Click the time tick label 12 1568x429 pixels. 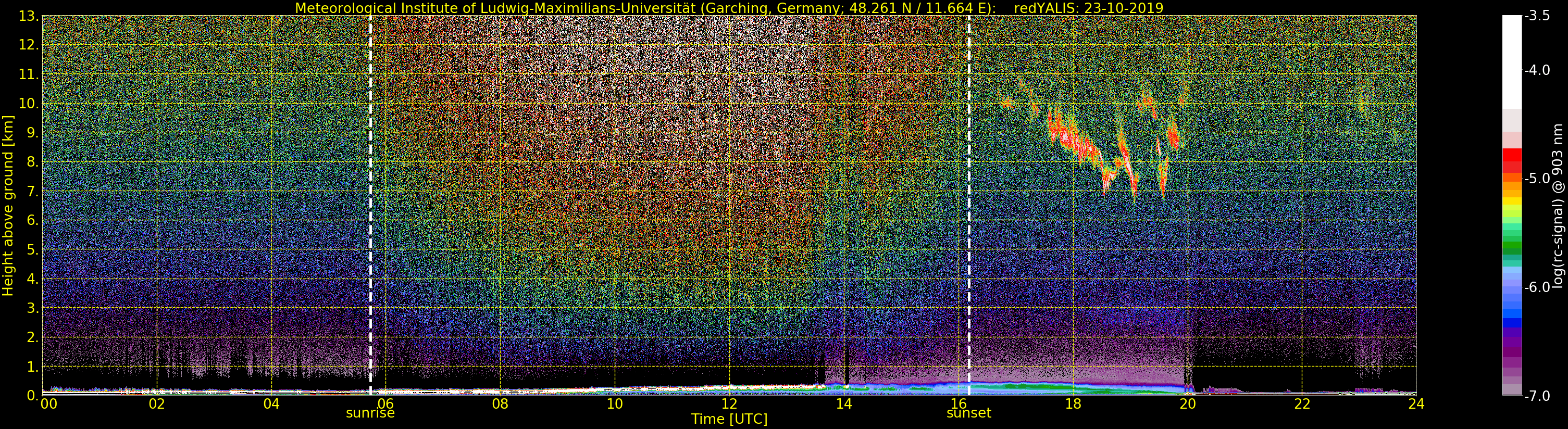click(x=729, y=403)
